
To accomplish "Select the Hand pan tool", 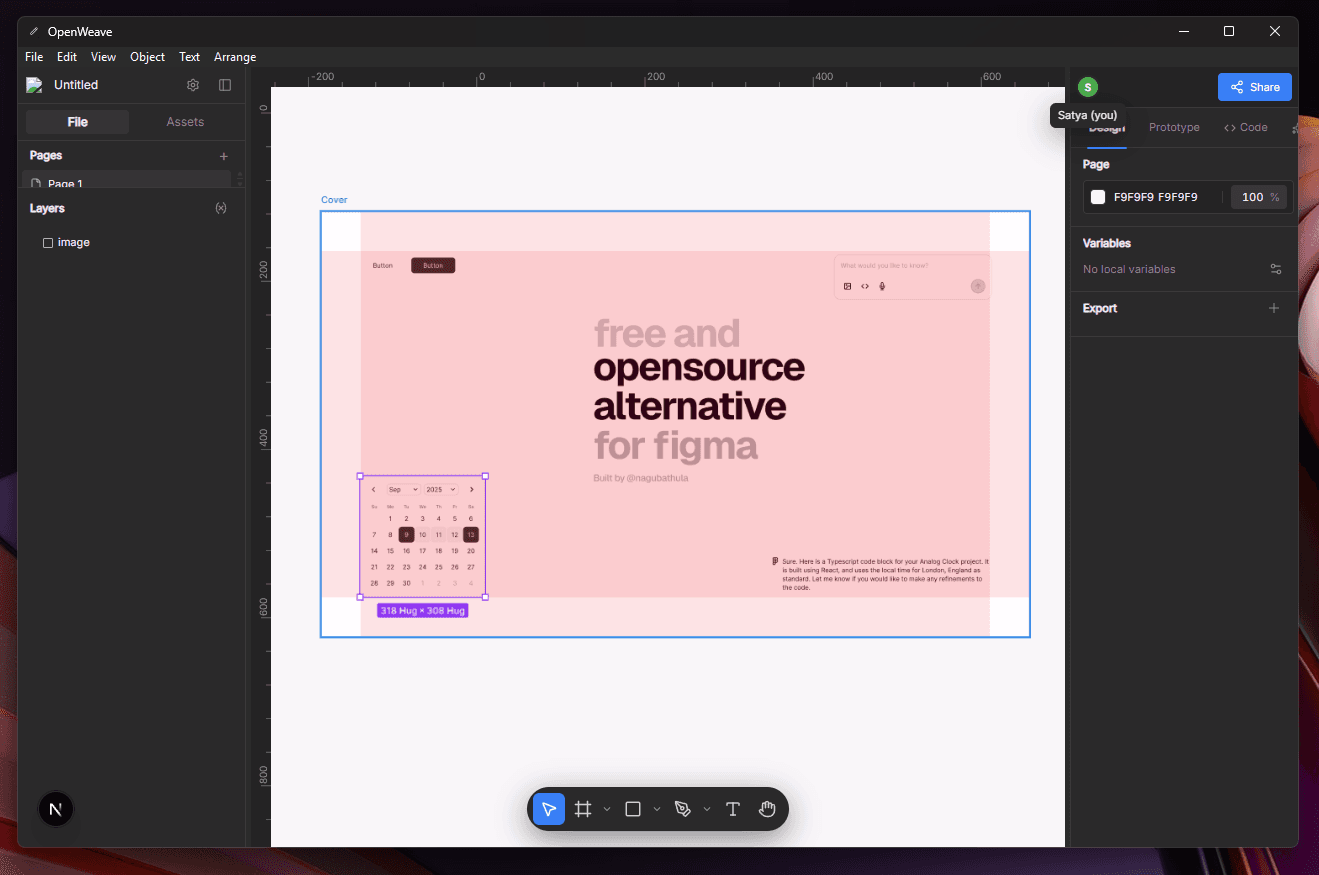I will coord(767,809).
